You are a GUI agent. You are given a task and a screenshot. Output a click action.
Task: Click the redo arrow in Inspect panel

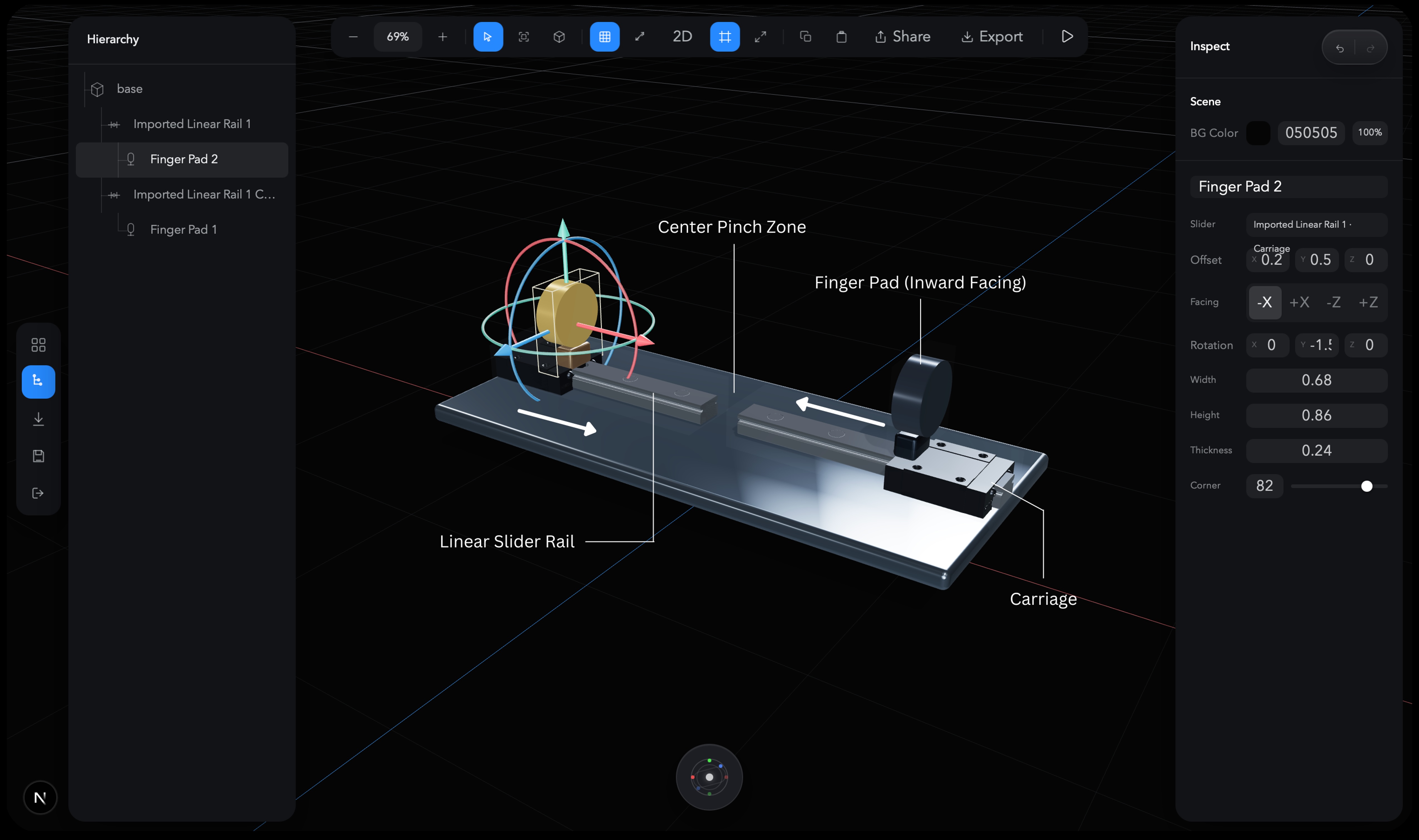pos(1370,48)
